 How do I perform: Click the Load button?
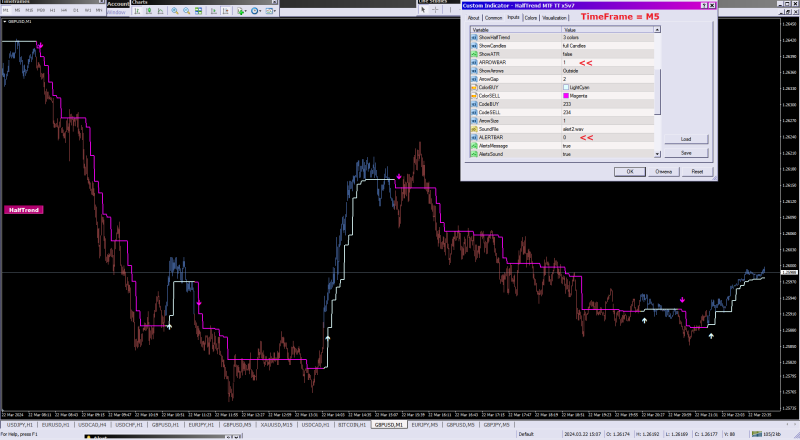(686, 139)
